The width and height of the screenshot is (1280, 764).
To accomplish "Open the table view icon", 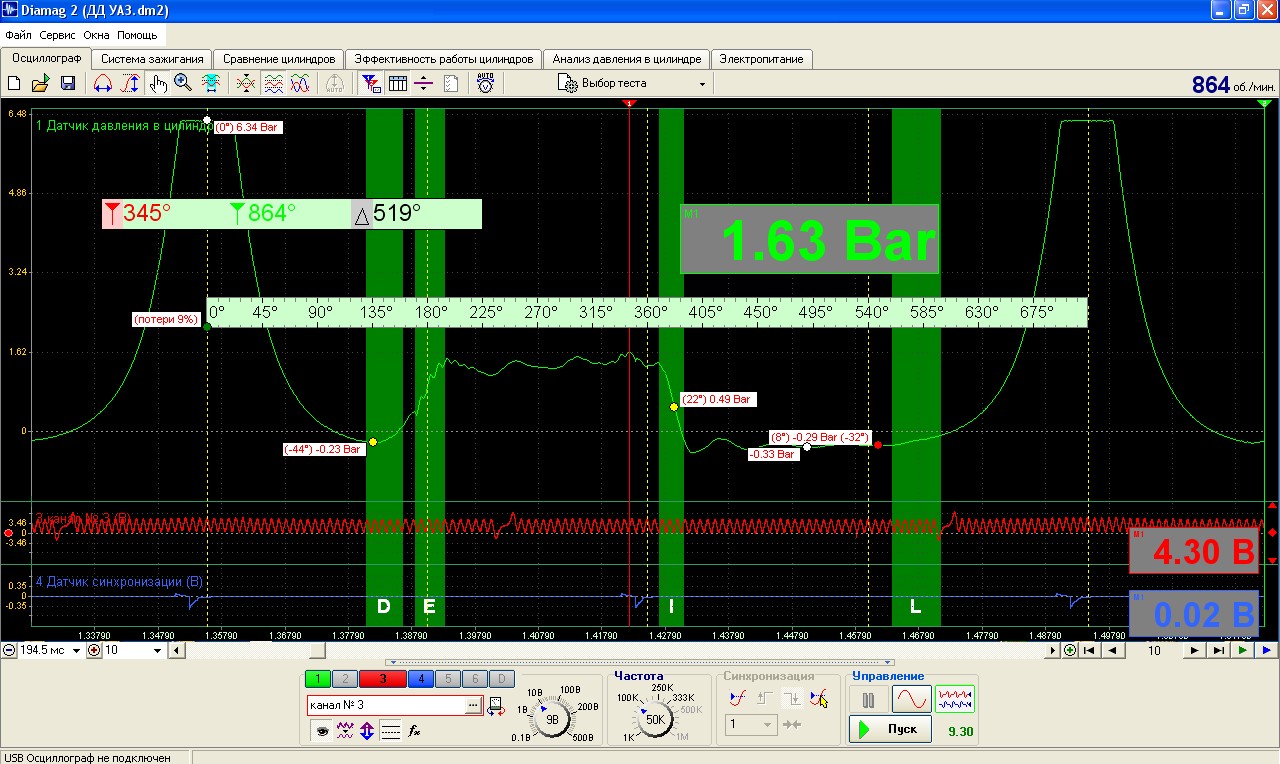I will coord(398,84).
